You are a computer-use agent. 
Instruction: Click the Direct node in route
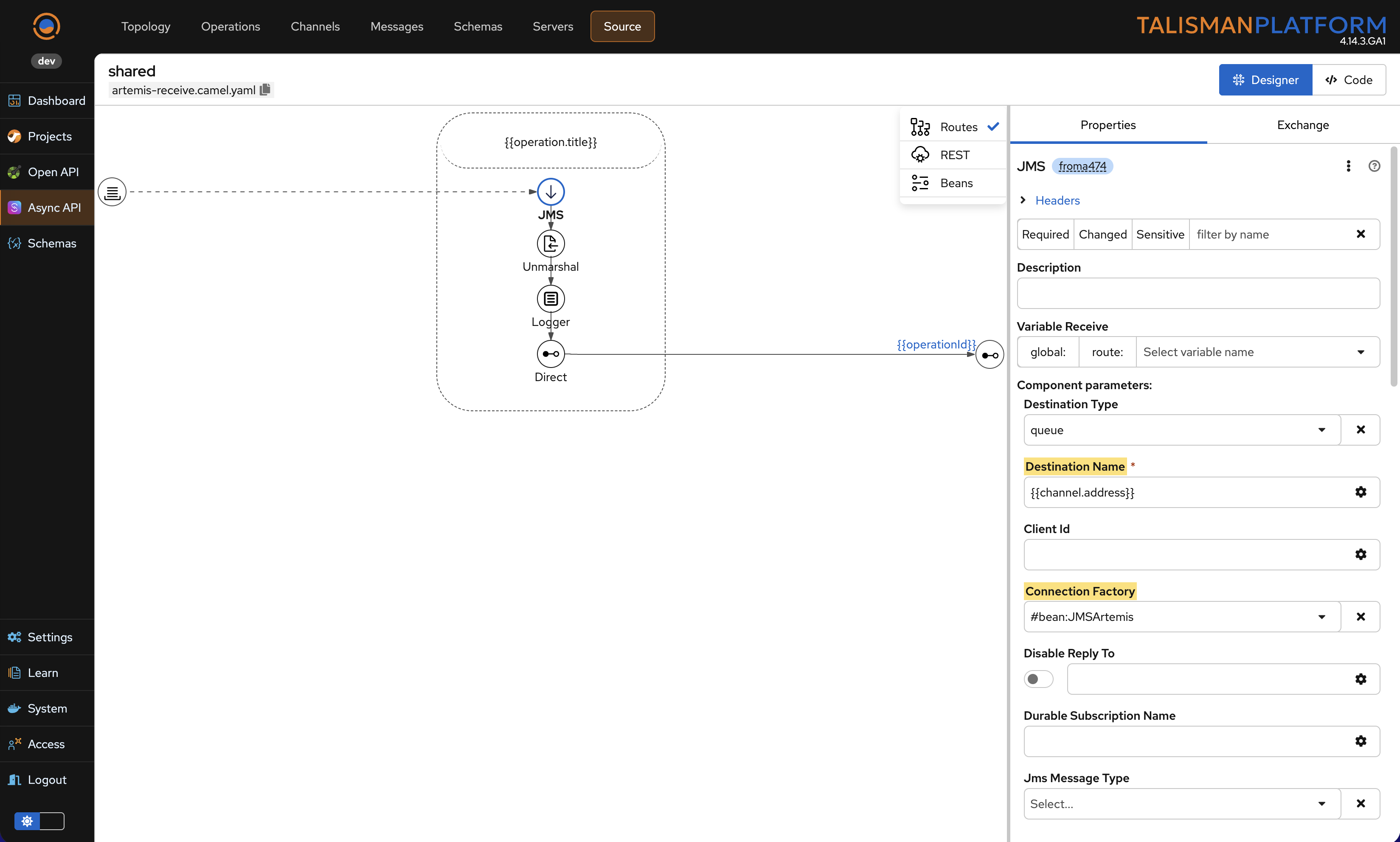click(550, 354)
